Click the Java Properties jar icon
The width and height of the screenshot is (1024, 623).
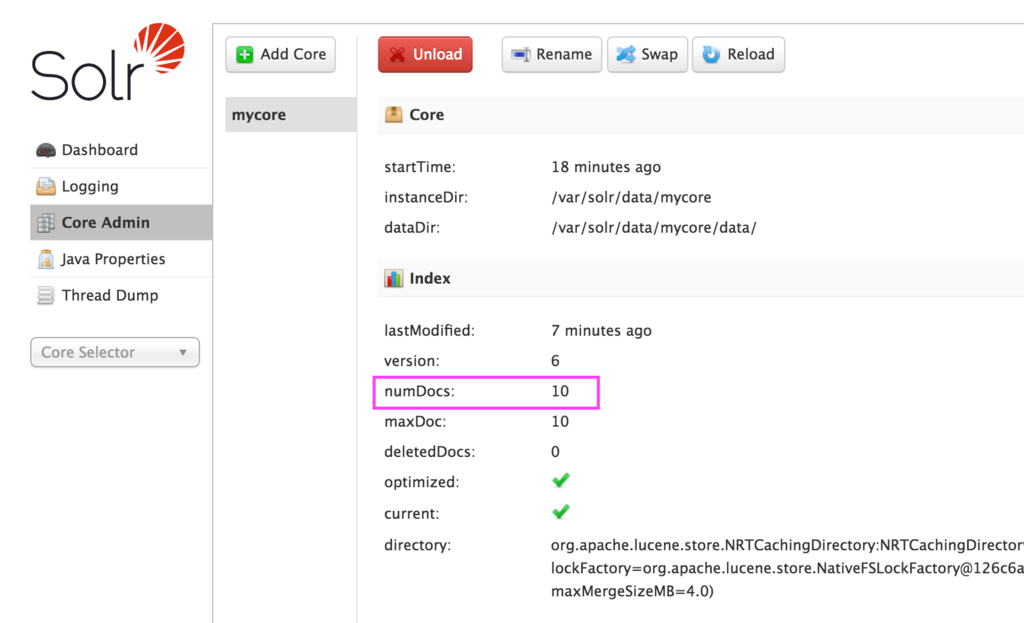coord(46,259)
